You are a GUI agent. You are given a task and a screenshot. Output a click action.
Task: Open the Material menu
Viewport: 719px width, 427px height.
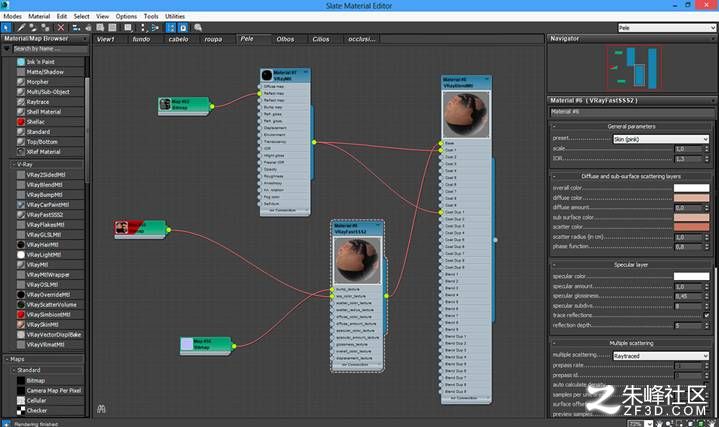pyautogui.click(x=39, y=16)
